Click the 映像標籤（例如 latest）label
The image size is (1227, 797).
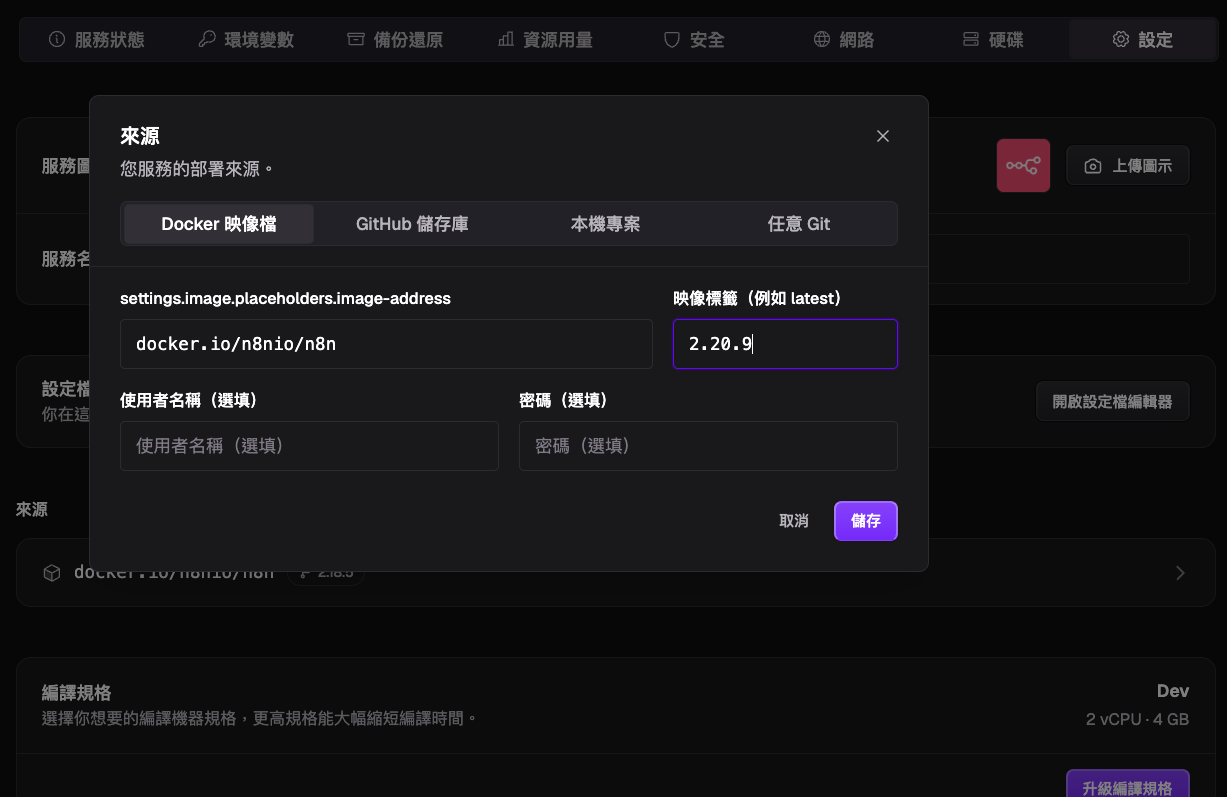tap(758, 298)
